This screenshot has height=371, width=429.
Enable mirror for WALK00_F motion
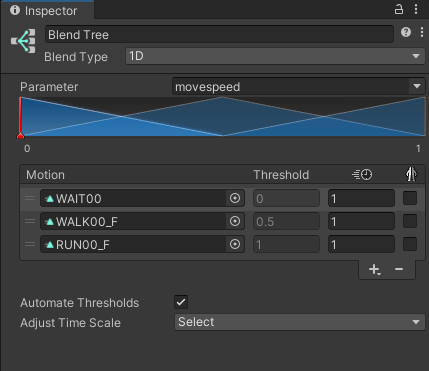pyautogui.click(x=410, y=221)
